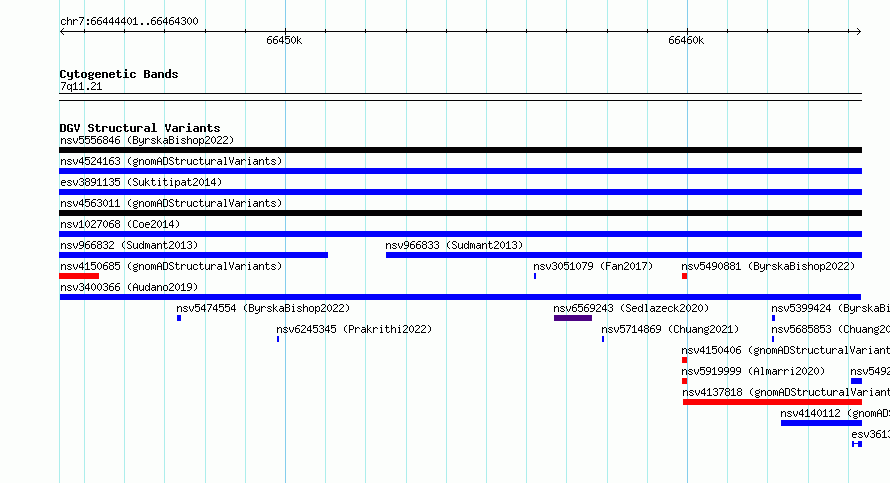
Task: Select the blue nsv5685853 variant marker
Action: 773,339
